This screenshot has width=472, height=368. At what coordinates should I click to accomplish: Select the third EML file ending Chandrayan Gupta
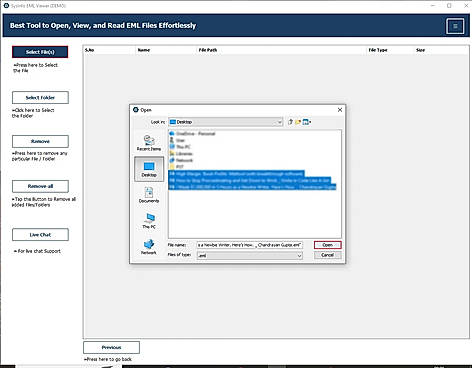[x=252, y=187]
